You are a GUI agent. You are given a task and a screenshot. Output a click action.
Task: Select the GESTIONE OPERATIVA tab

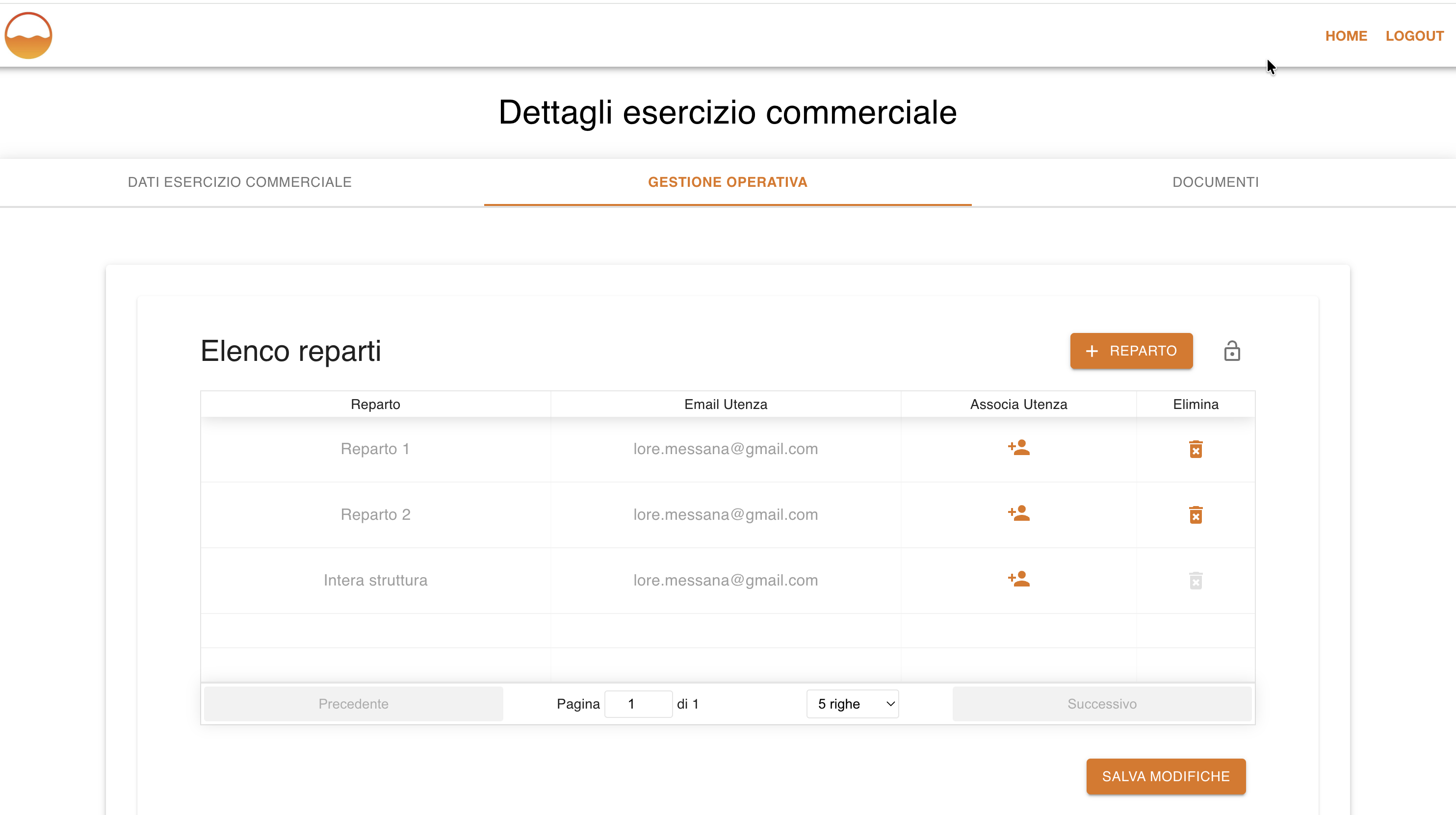click(728, 182)
